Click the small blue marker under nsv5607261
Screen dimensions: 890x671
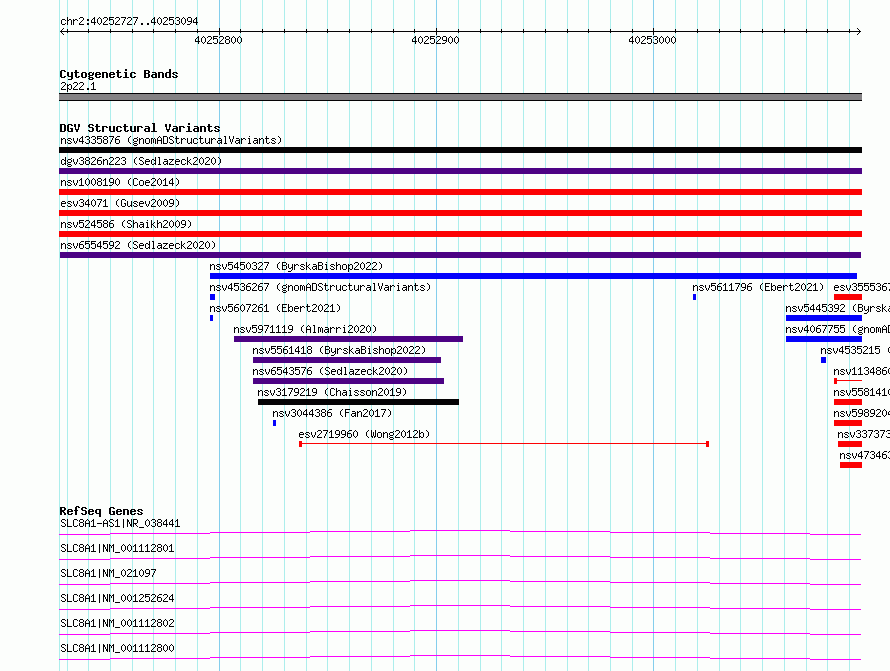point(212,318)
